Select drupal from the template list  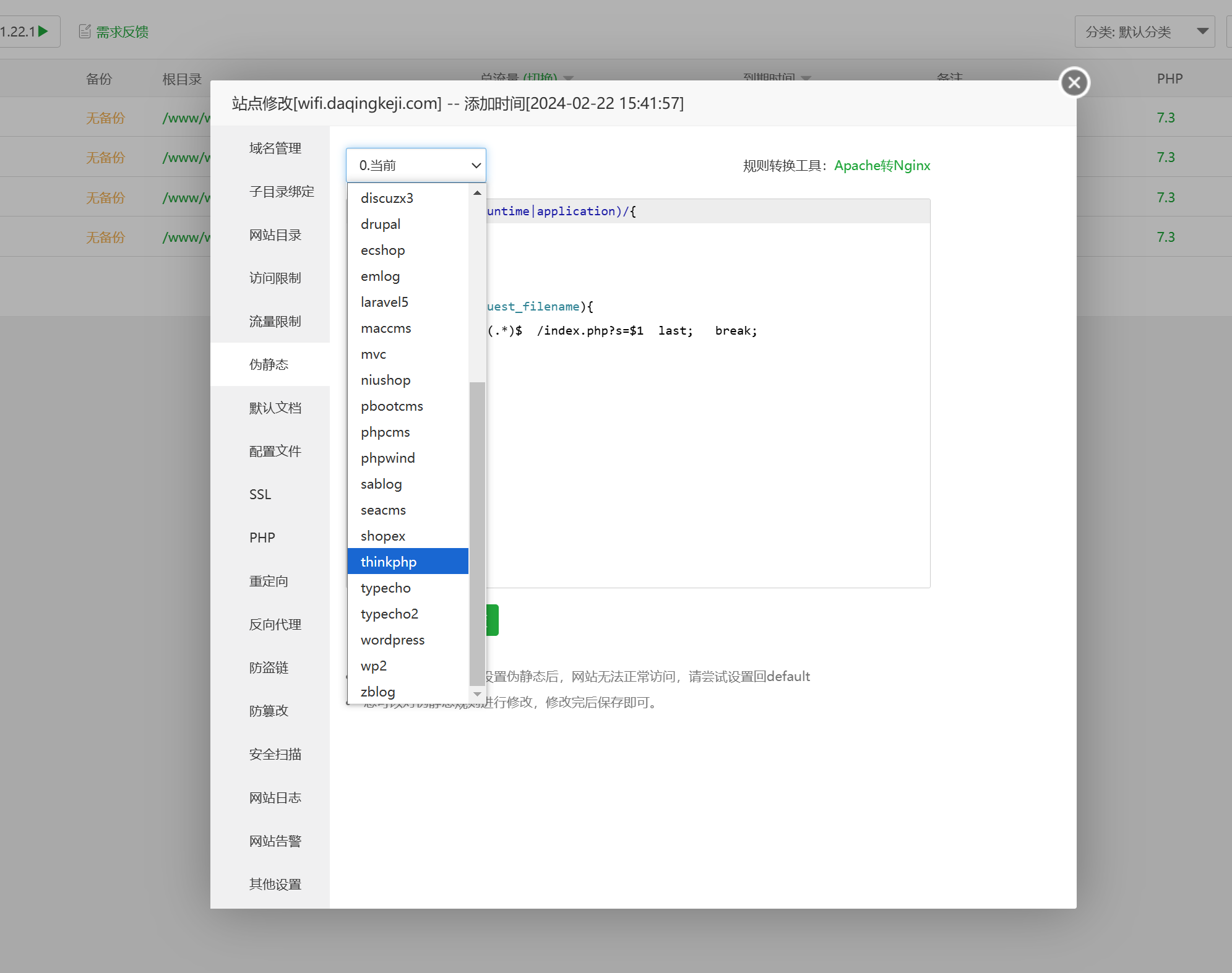[x=408, y=224]
